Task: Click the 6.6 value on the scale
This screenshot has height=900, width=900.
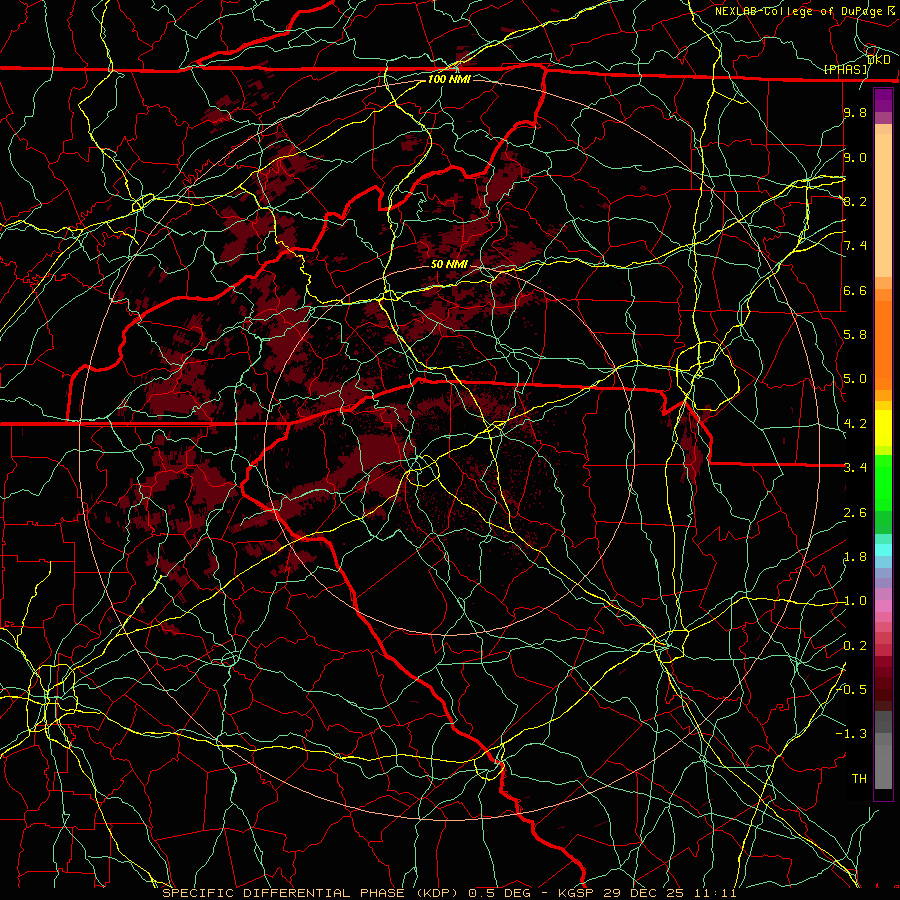Action: click(855, 290)
